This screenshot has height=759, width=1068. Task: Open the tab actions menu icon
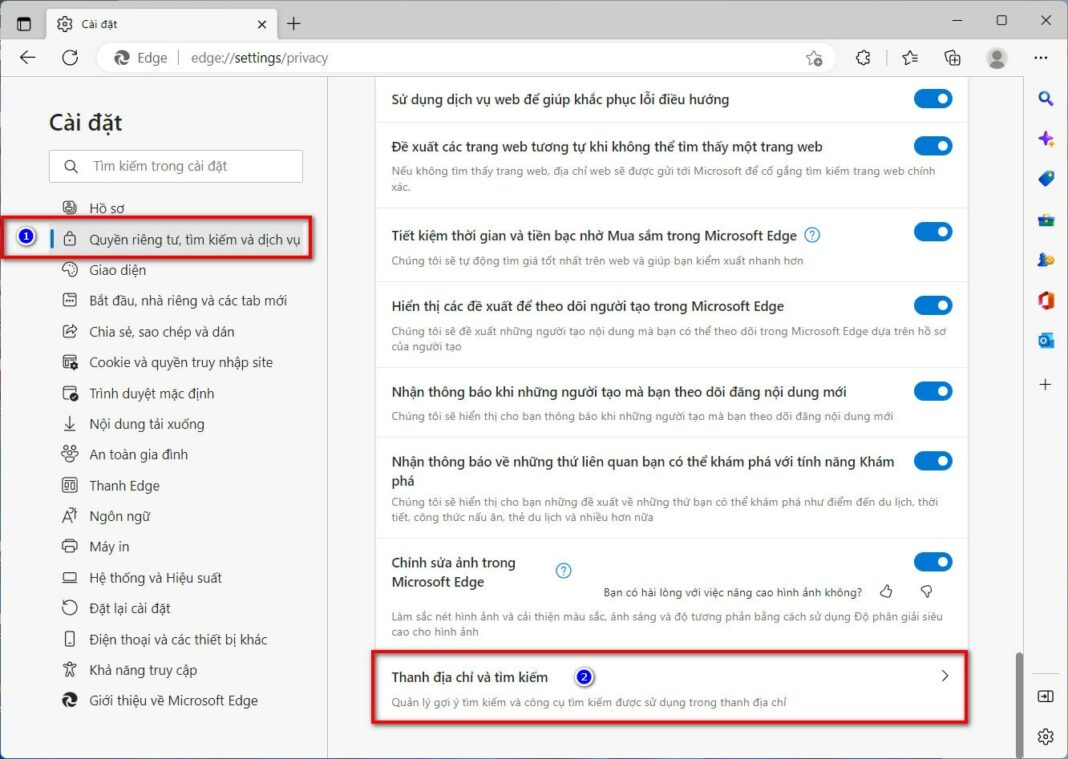[24, 24]
